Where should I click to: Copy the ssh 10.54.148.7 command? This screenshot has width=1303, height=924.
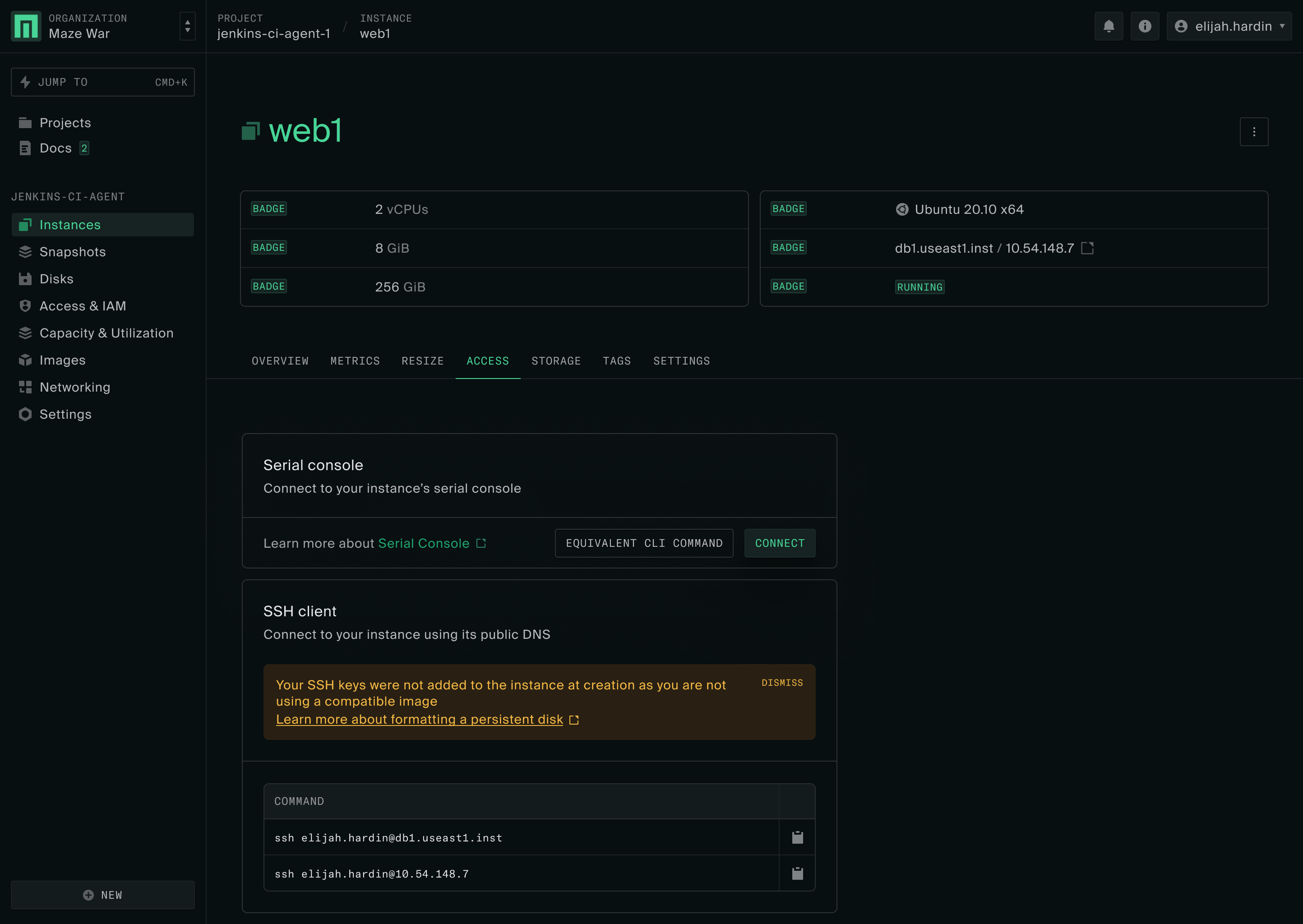797,873
